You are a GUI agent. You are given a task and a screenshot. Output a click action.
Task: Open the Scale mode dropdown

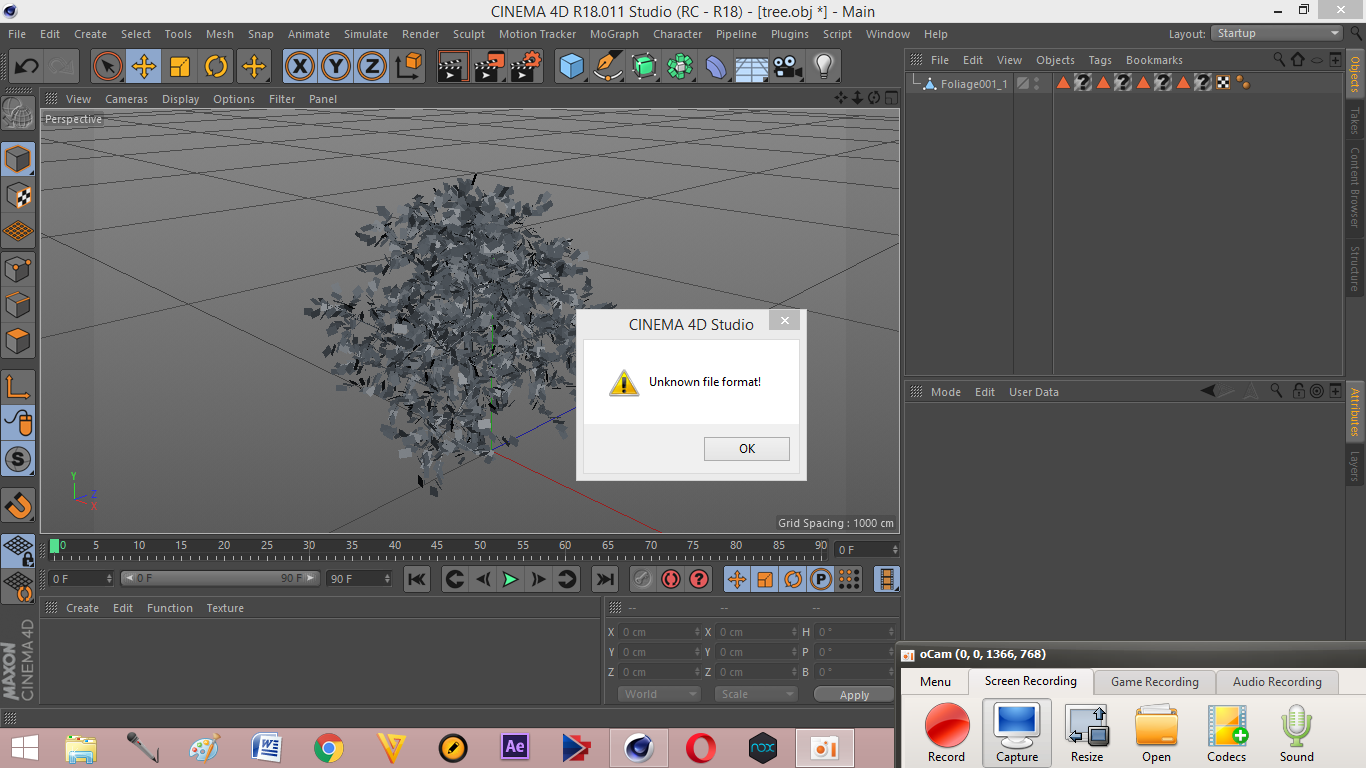coord(756,694)
